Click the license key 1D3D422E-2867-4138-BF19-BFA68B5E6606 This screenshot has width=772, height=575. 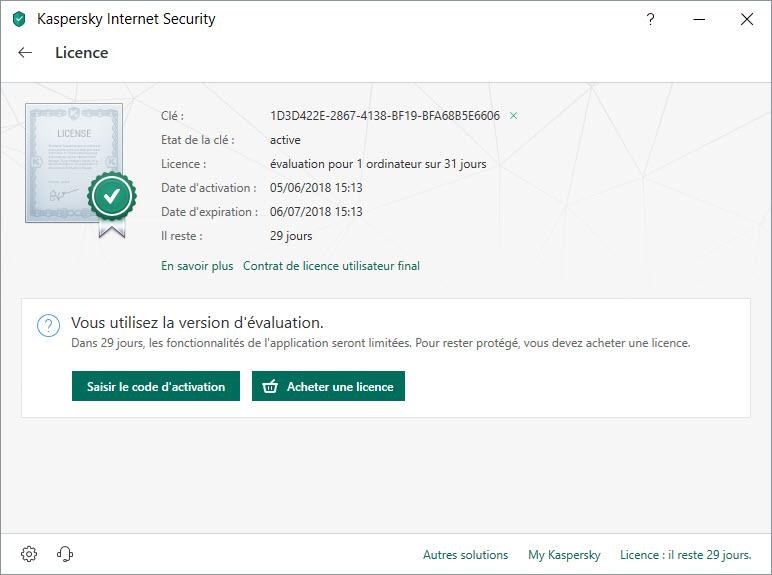[385, 116]
